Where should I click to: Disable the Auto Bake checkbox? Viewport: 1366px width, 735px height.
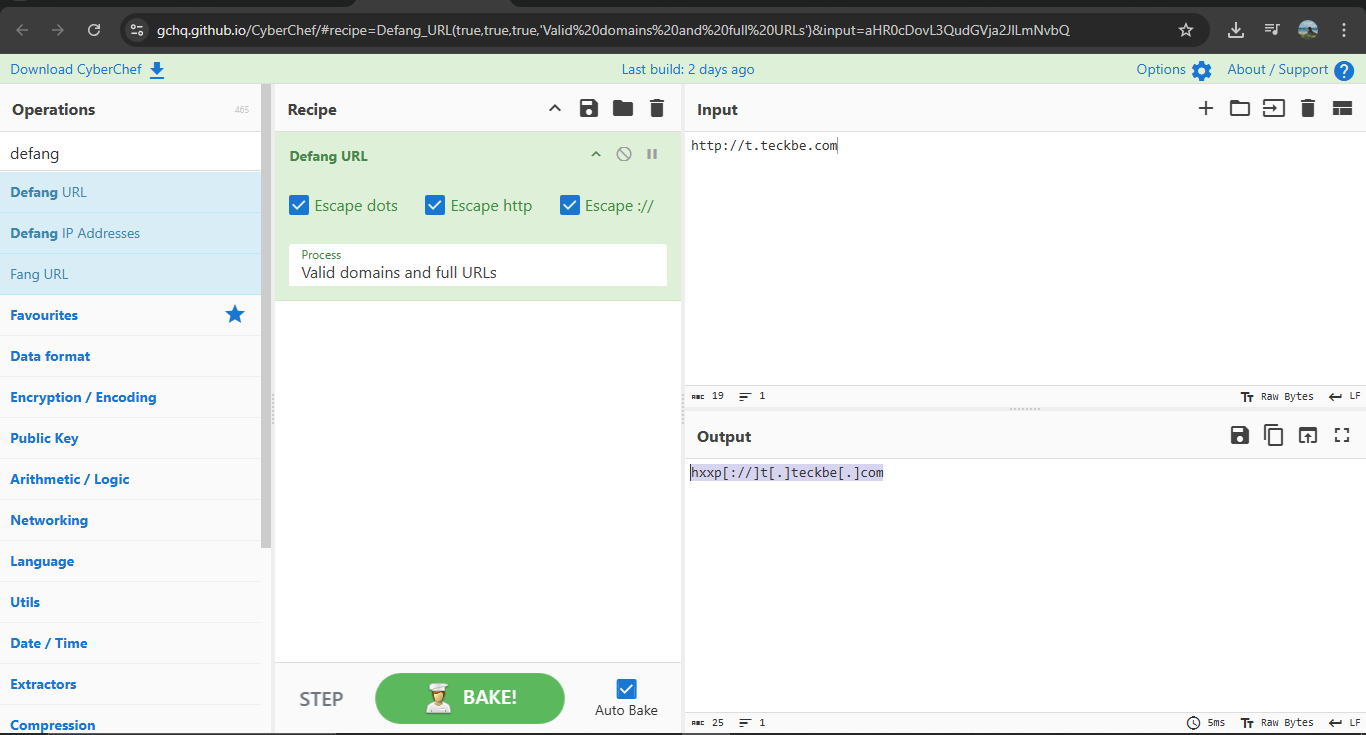click(x=627, y=689)
